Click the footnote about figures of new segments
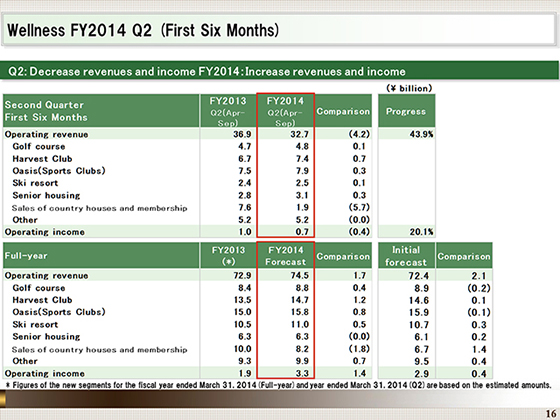560x420 pixels. [279, 385]
